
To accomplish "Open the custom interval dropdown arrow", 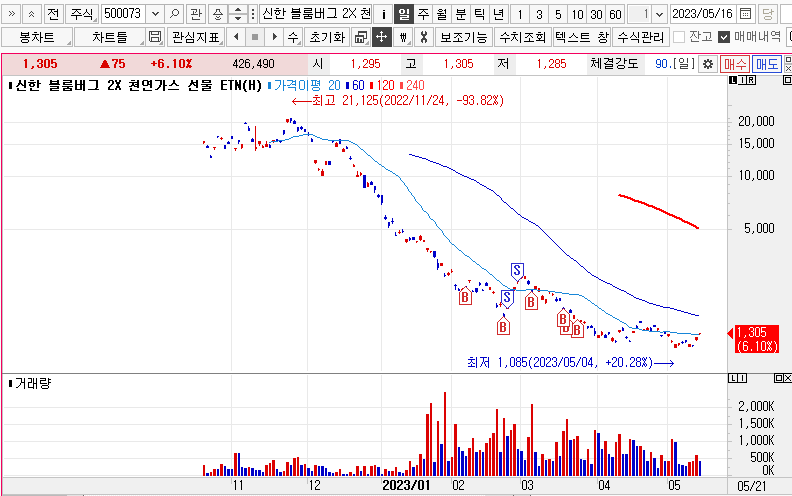I will pos(659,14).
